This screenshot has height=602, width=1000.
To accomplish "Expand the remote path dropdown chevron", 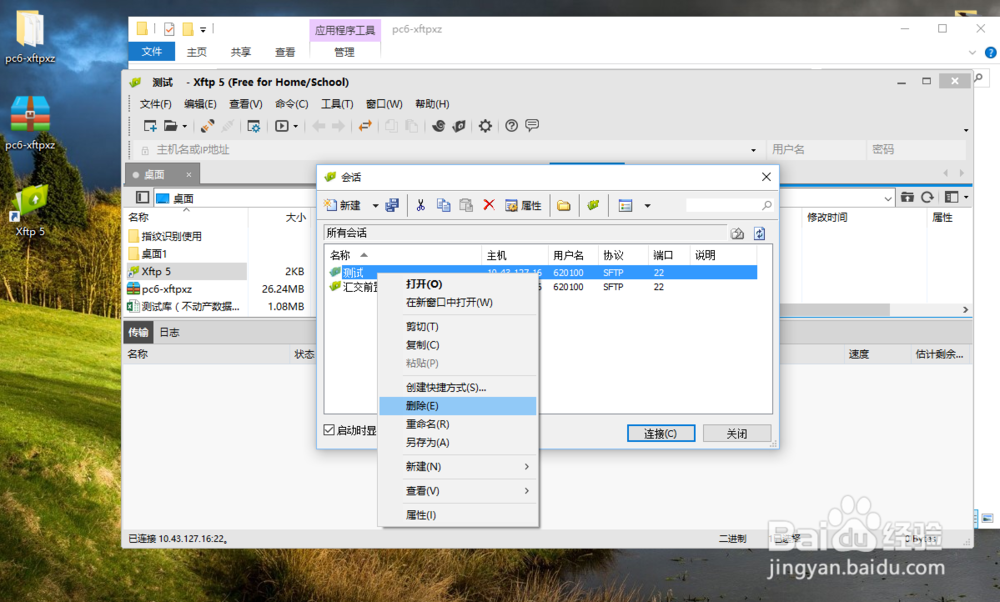I will [888, 198].
